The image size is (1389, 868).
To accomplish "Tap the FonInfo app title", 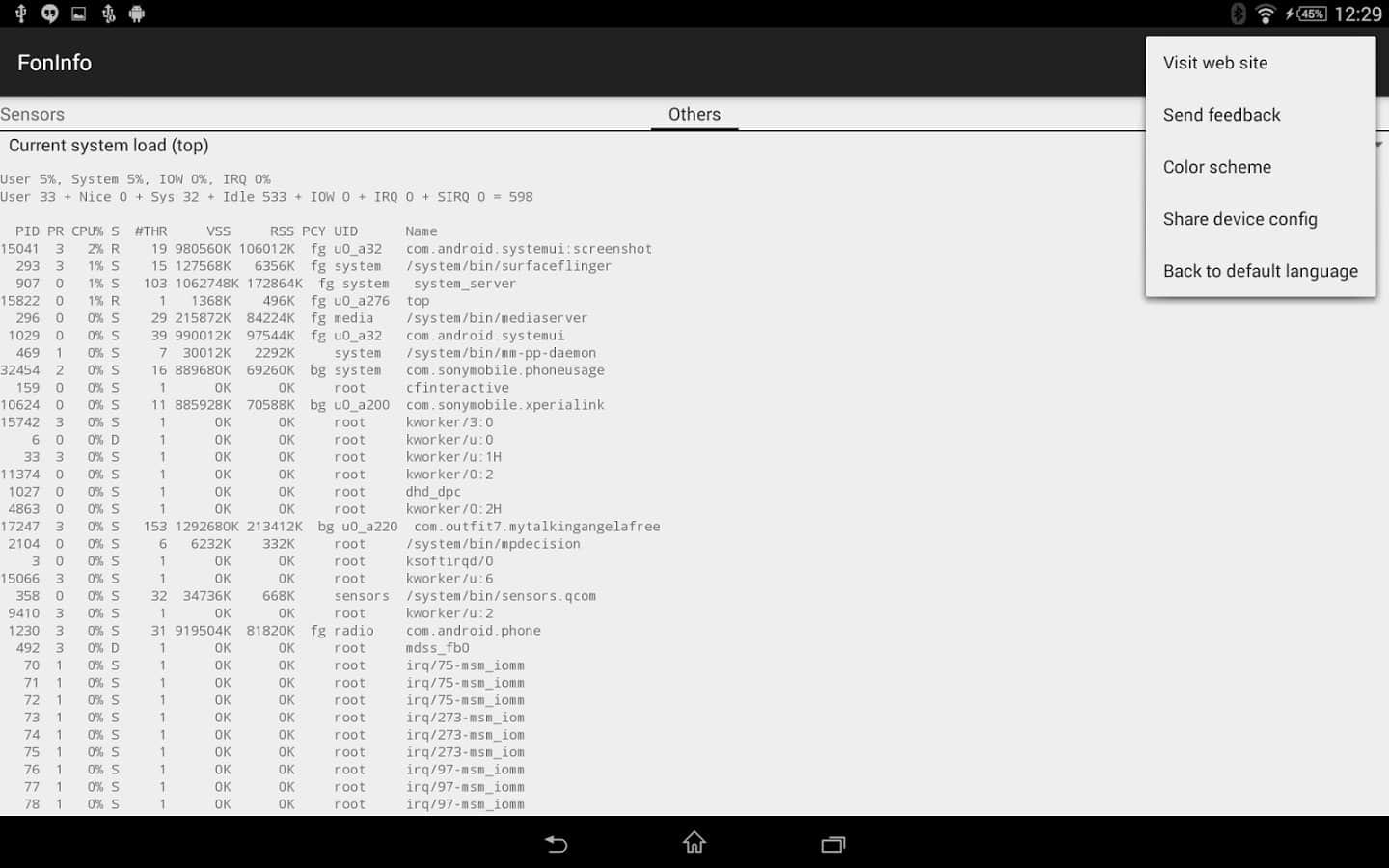I will point(54,63).
